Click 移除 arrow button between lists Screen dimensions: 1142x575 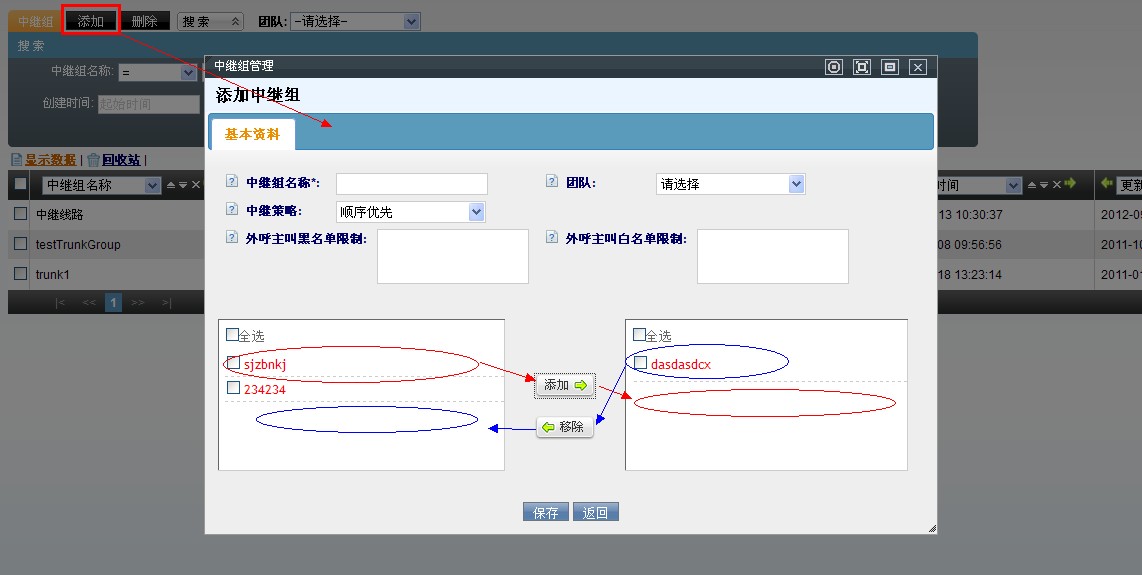click(x=565, y=427)
